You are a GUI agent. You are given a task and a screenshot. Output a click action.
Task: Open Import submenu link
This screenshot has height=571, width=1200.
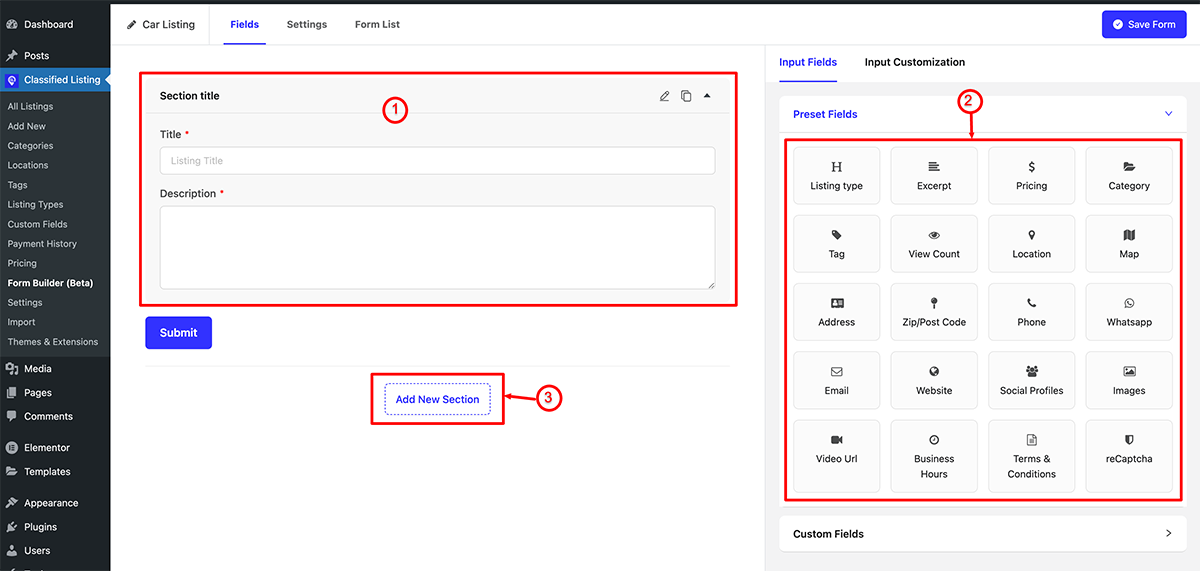(x=21, y=322)
